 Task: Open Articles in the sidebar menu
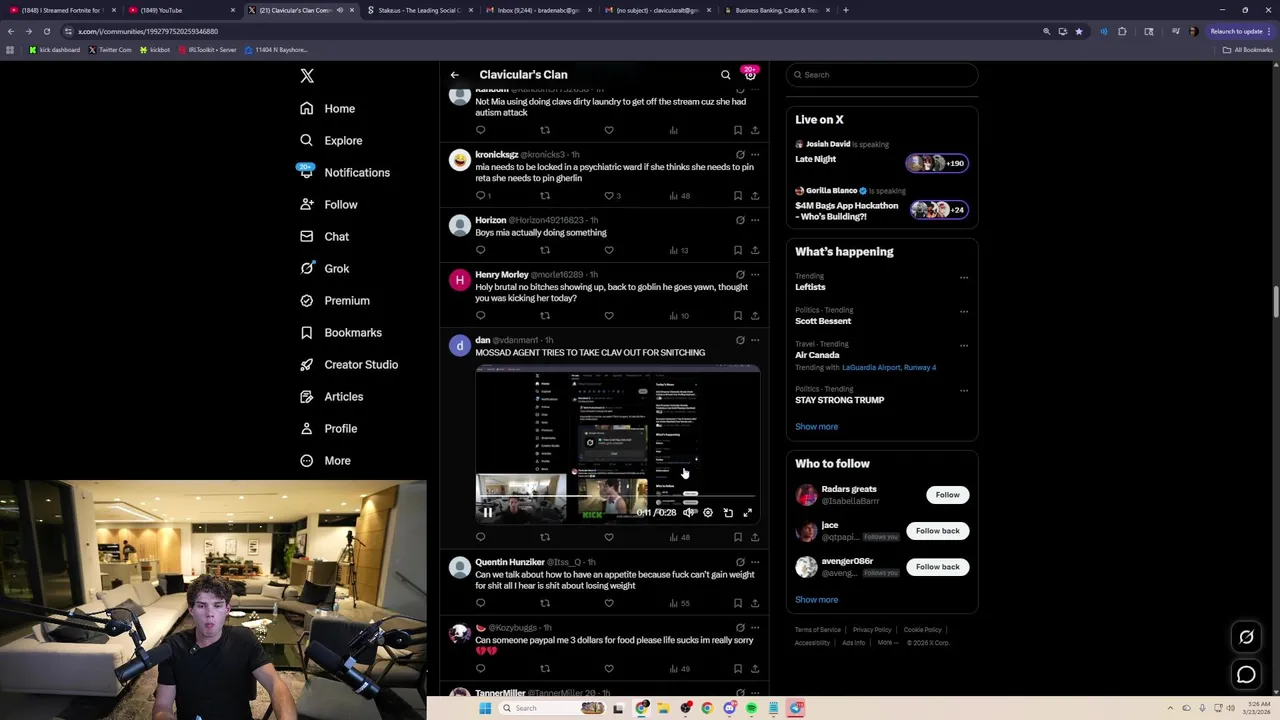pos(331,397)
